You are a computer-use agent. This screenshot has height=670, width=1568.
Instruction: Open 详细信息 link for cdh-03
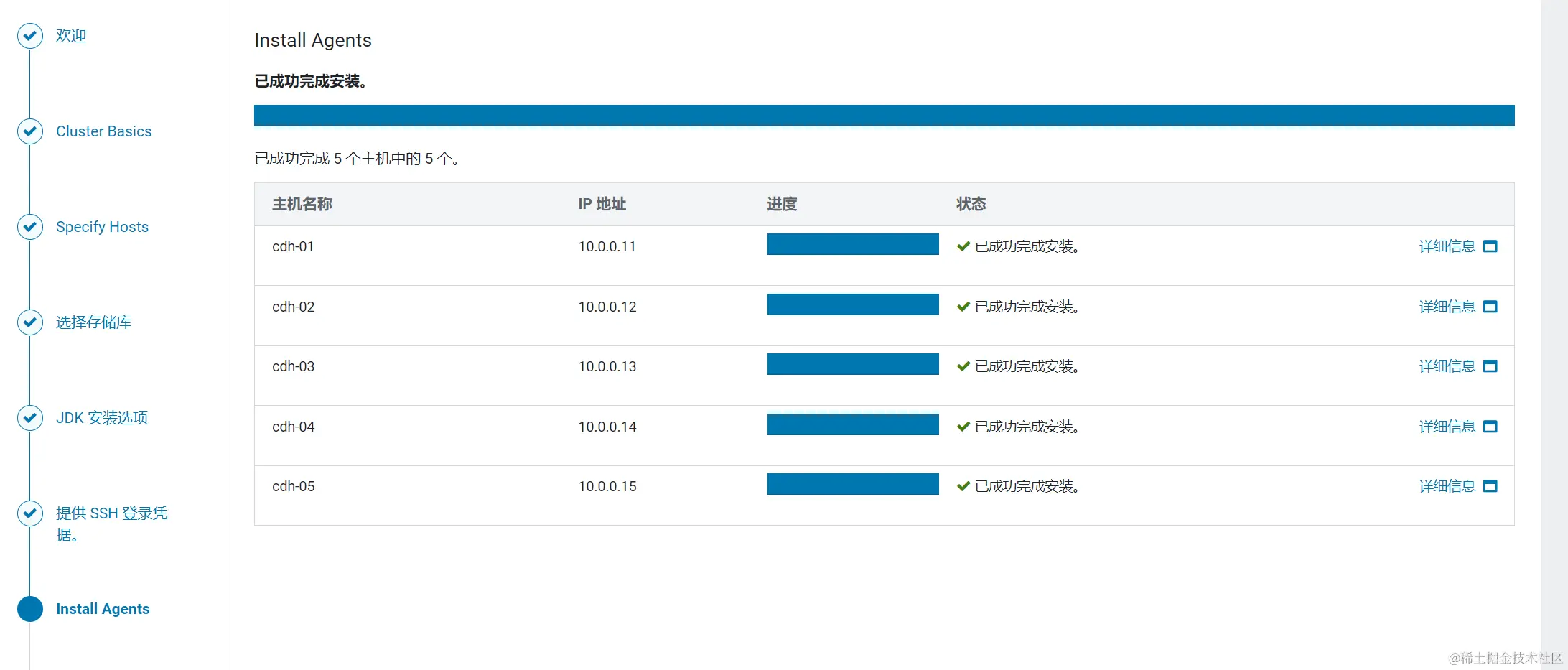pos(1447,366)
